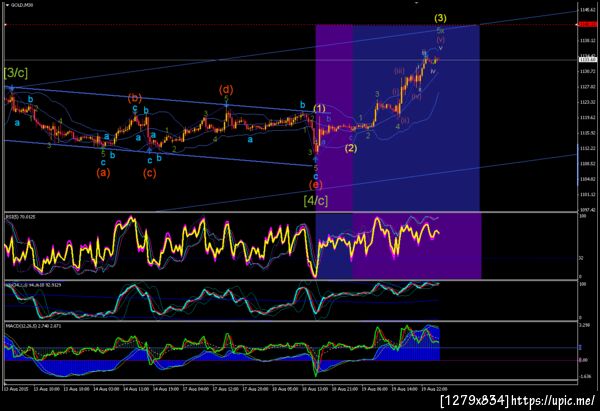
Task: Click the 1097.42 price axis value
Action: (588, 210)
